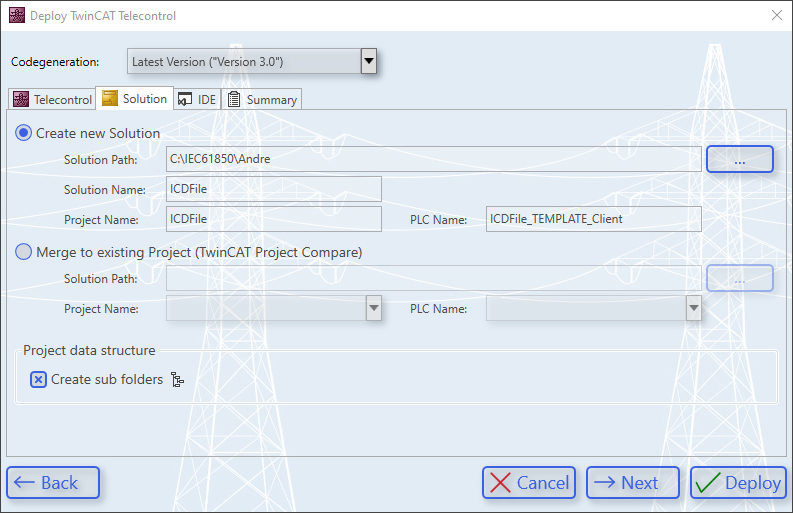Screen dimensions: 793x513
Task: Click the merge Solution Path field
Action: point(433,278)
